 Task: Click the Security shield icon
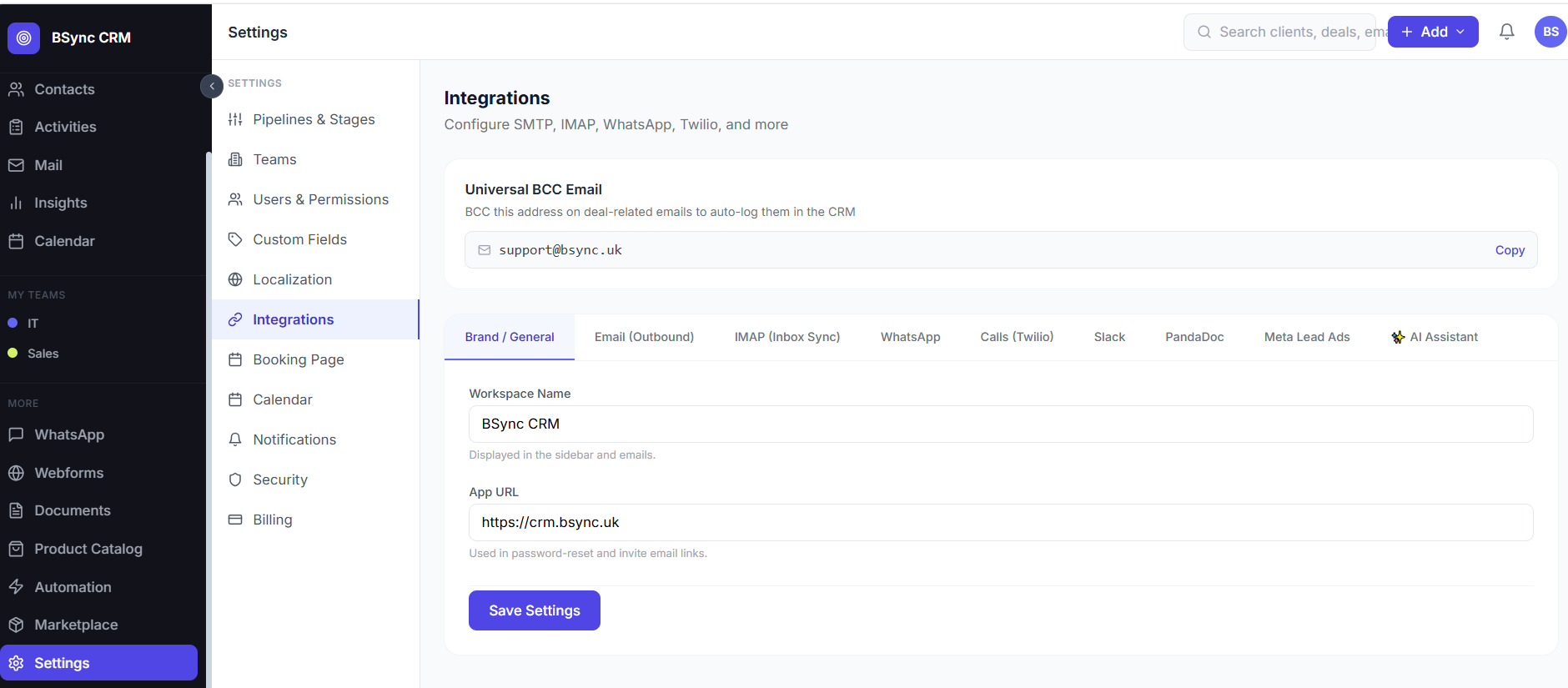click(235, 480)
